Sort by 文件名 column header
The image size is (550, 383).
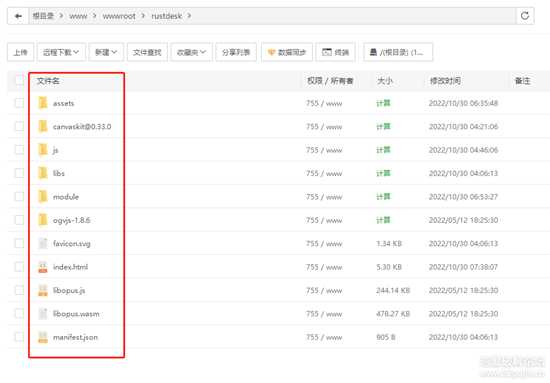tap(48, 81)
